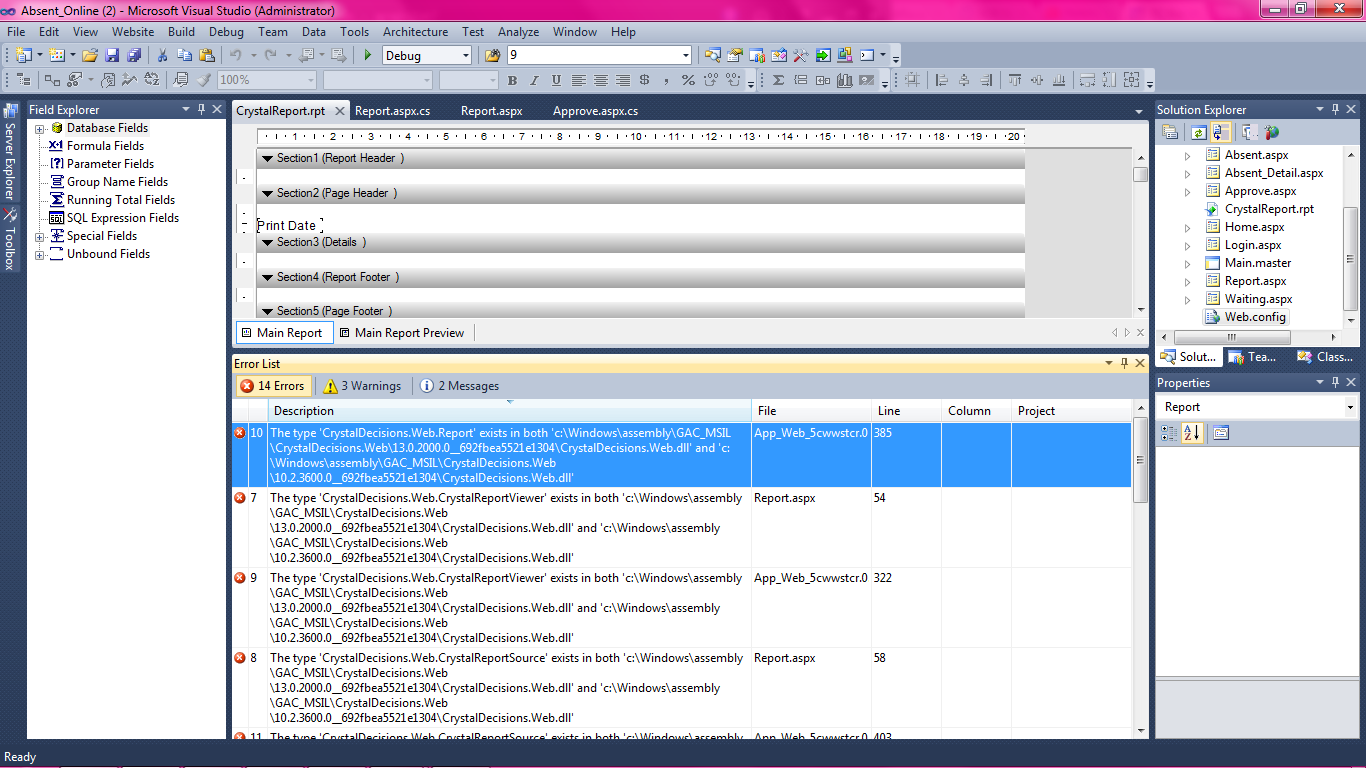Click the Paste clipboard icon
This screenshot has height=768, width=1366.
(x=207, y=56)
